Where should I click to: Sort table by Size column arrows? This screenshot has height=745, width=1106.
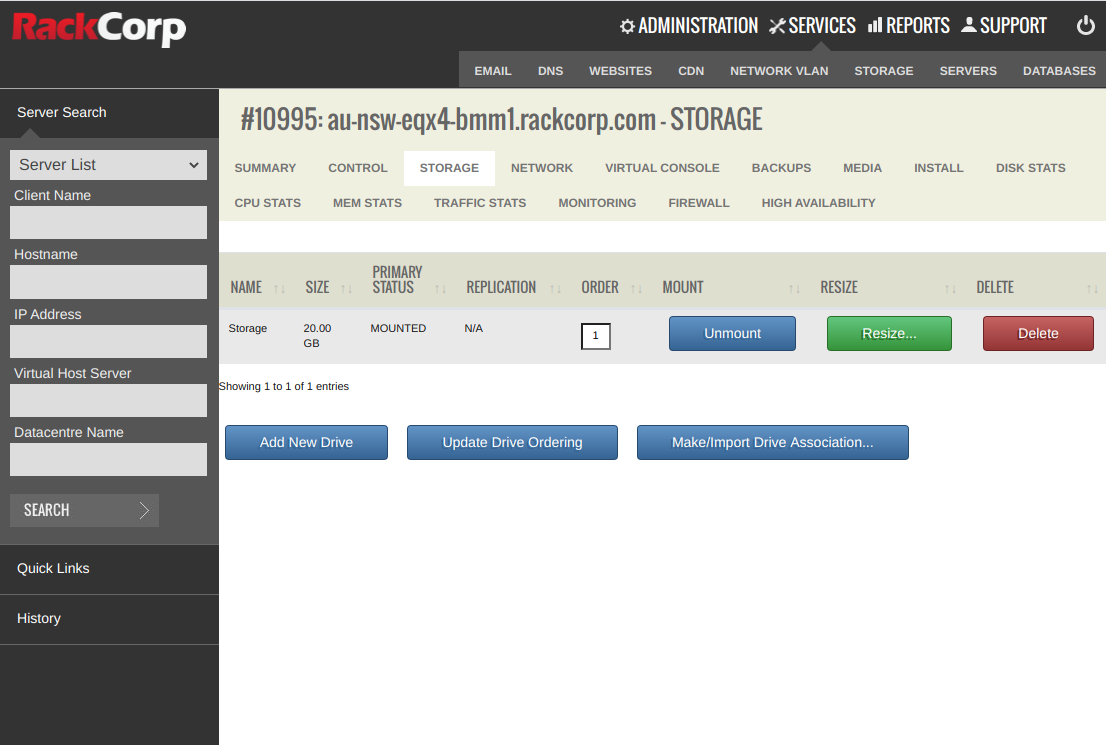pos(346,289)
